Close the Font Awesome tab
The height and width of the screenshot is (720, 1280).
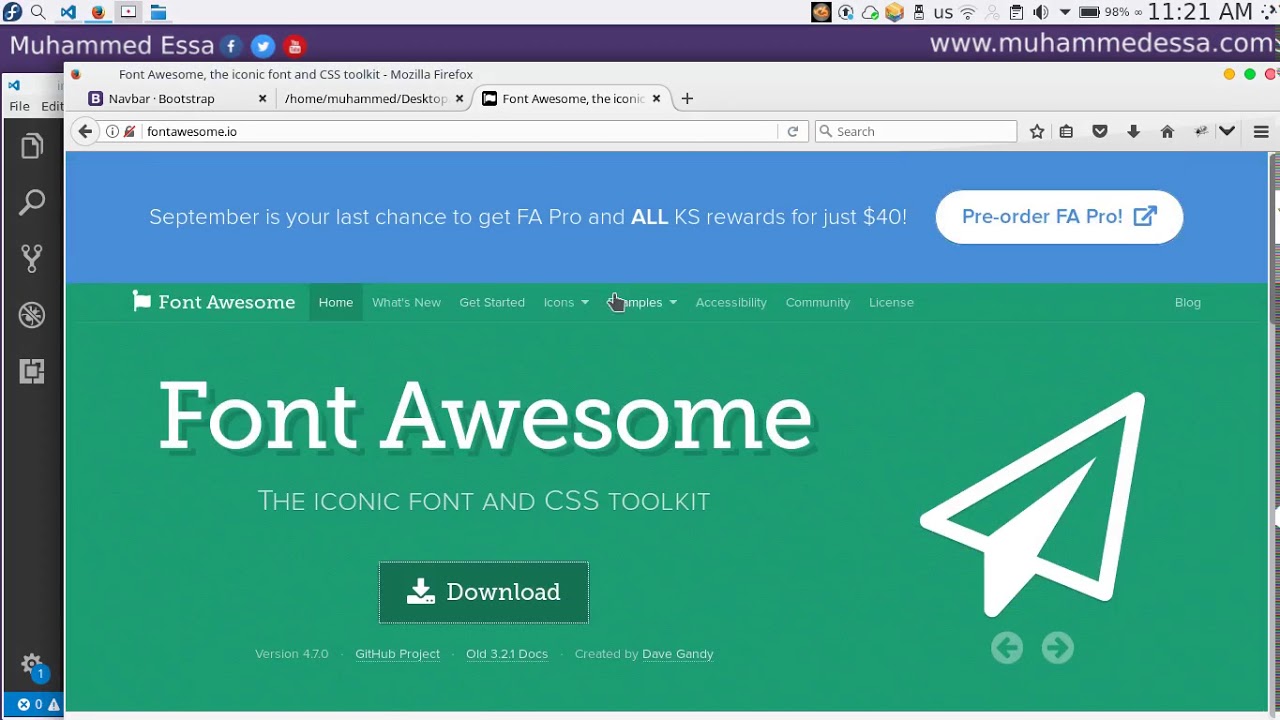click(656, 98)
